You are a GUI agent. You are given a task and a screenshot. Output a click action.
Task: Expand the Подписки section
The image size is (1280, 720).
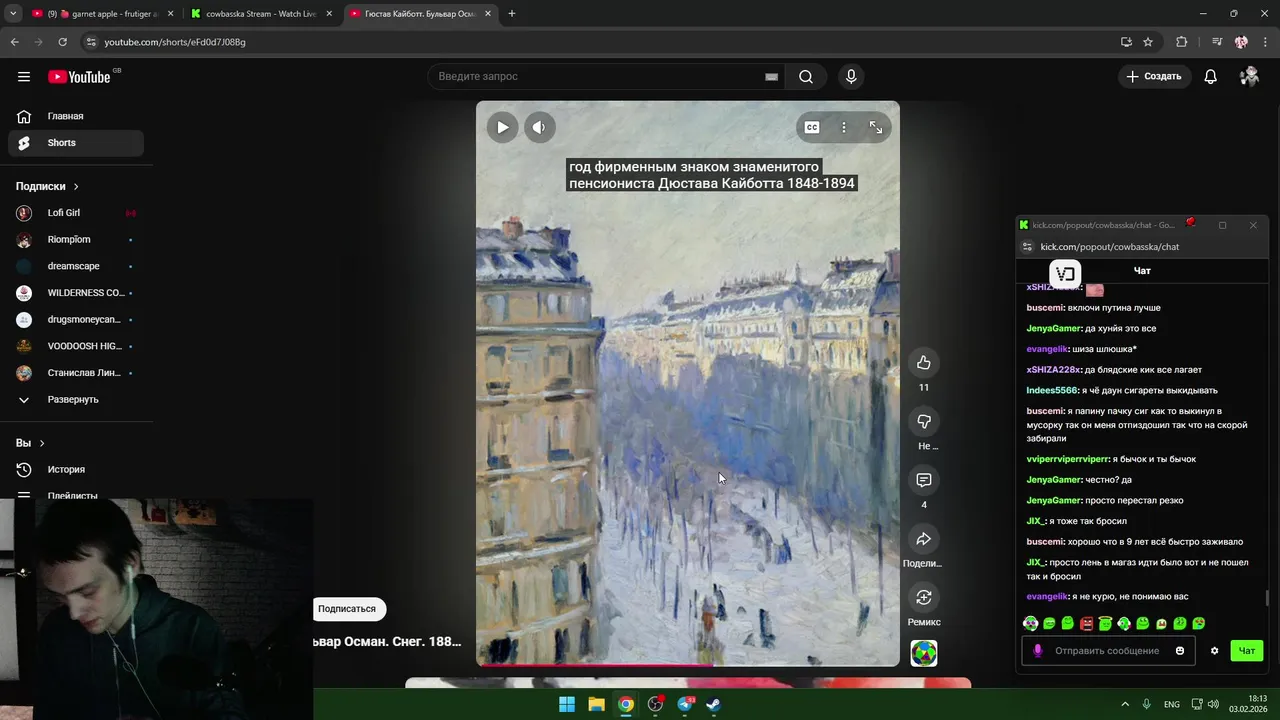click(x=47, y=186)
